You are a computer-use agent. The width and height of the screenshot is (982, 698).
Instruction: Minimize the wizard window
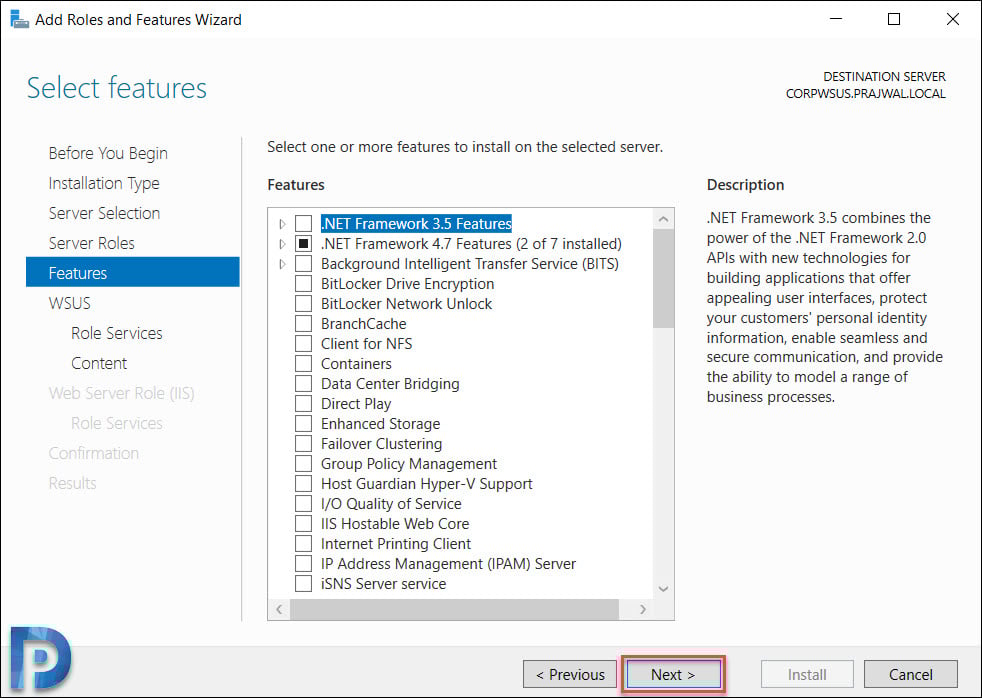[835, 19]
